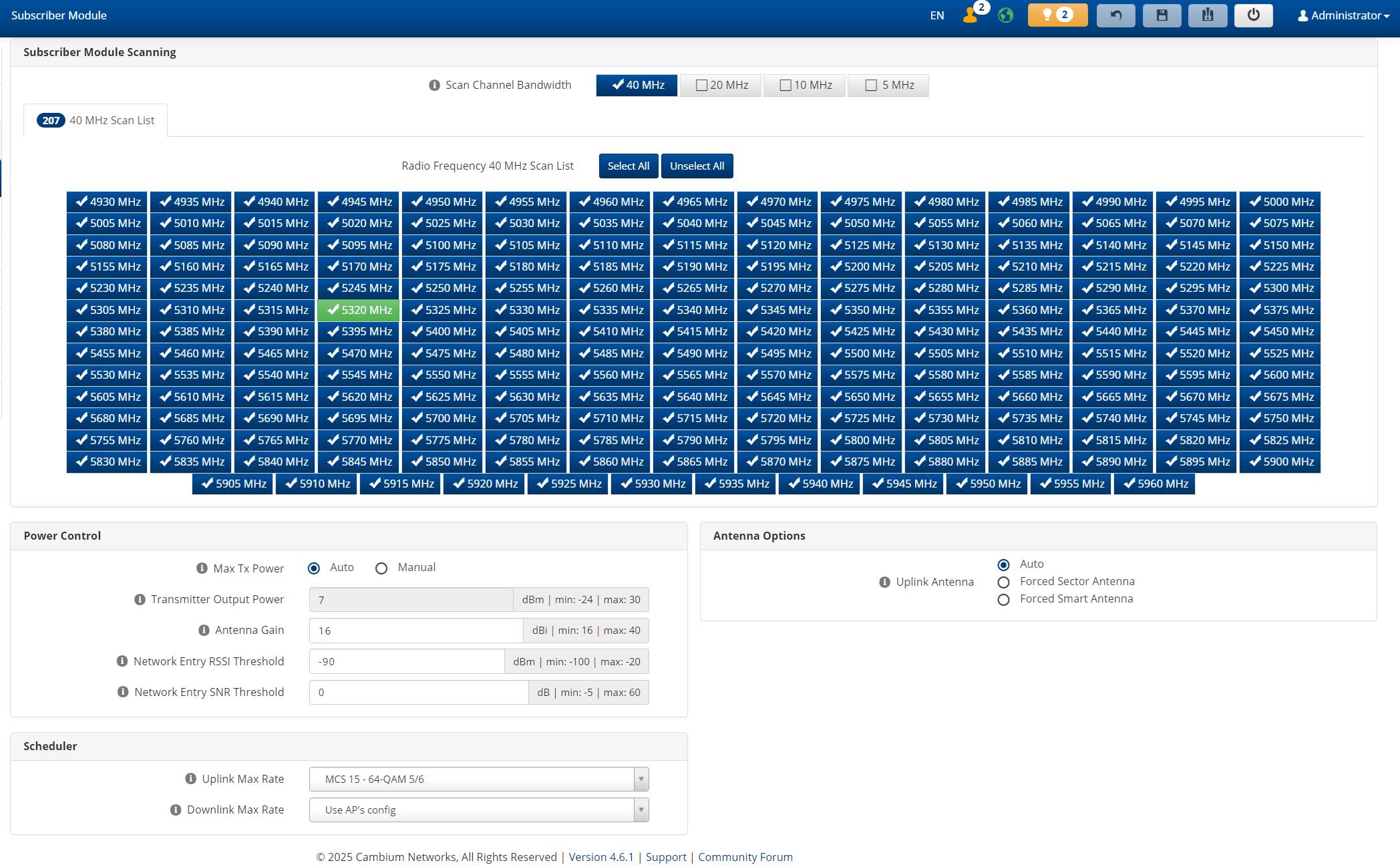Click info icon beside Scan Channel Bandwidth
Viewport: 1400px width, 867px height.
tap(434, 85)
